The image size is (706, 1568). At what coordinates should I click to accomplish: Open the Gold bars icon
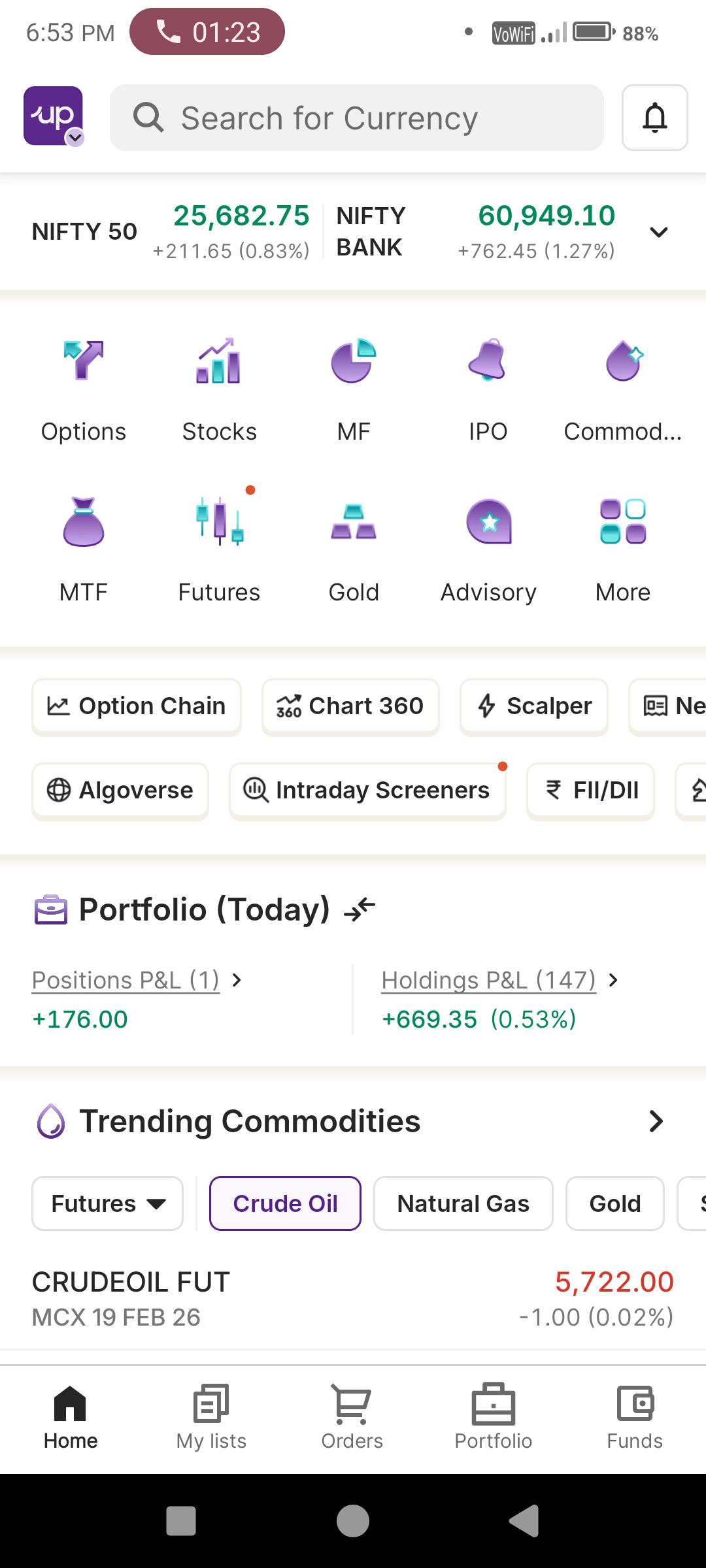click(x=354, y=521)
